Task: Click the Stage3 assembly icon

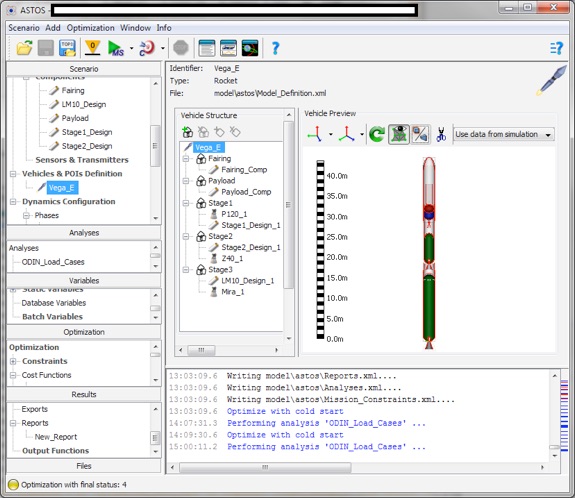Action: pos(201,270)
